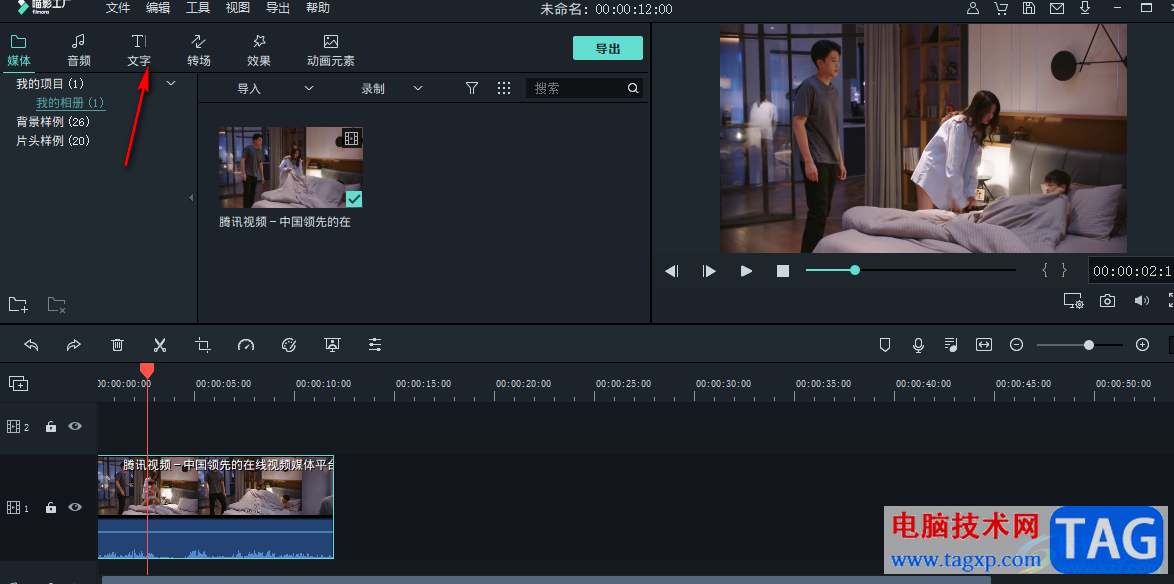Collapse the media folder panel arrow
Screen dimensions: 1174x584
click(x=191, y=198)
